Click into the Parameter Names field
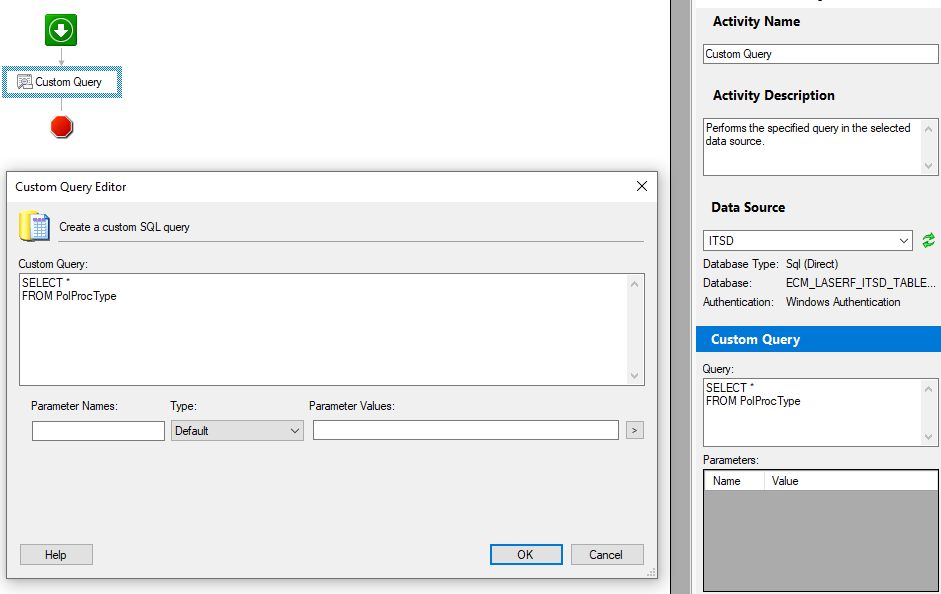 click(98, 431)
